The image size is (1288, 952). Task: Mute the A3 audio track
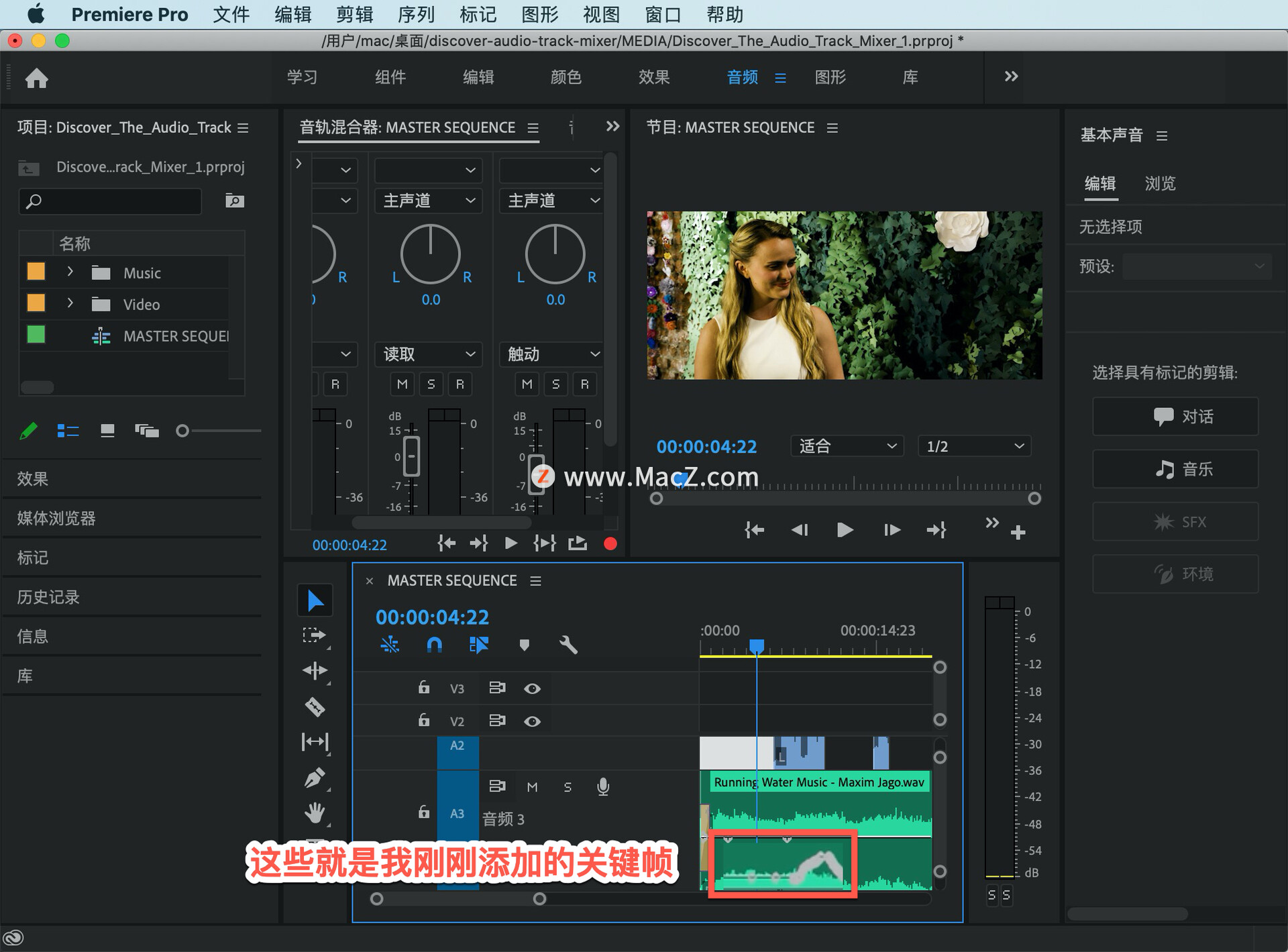(532, 787)
